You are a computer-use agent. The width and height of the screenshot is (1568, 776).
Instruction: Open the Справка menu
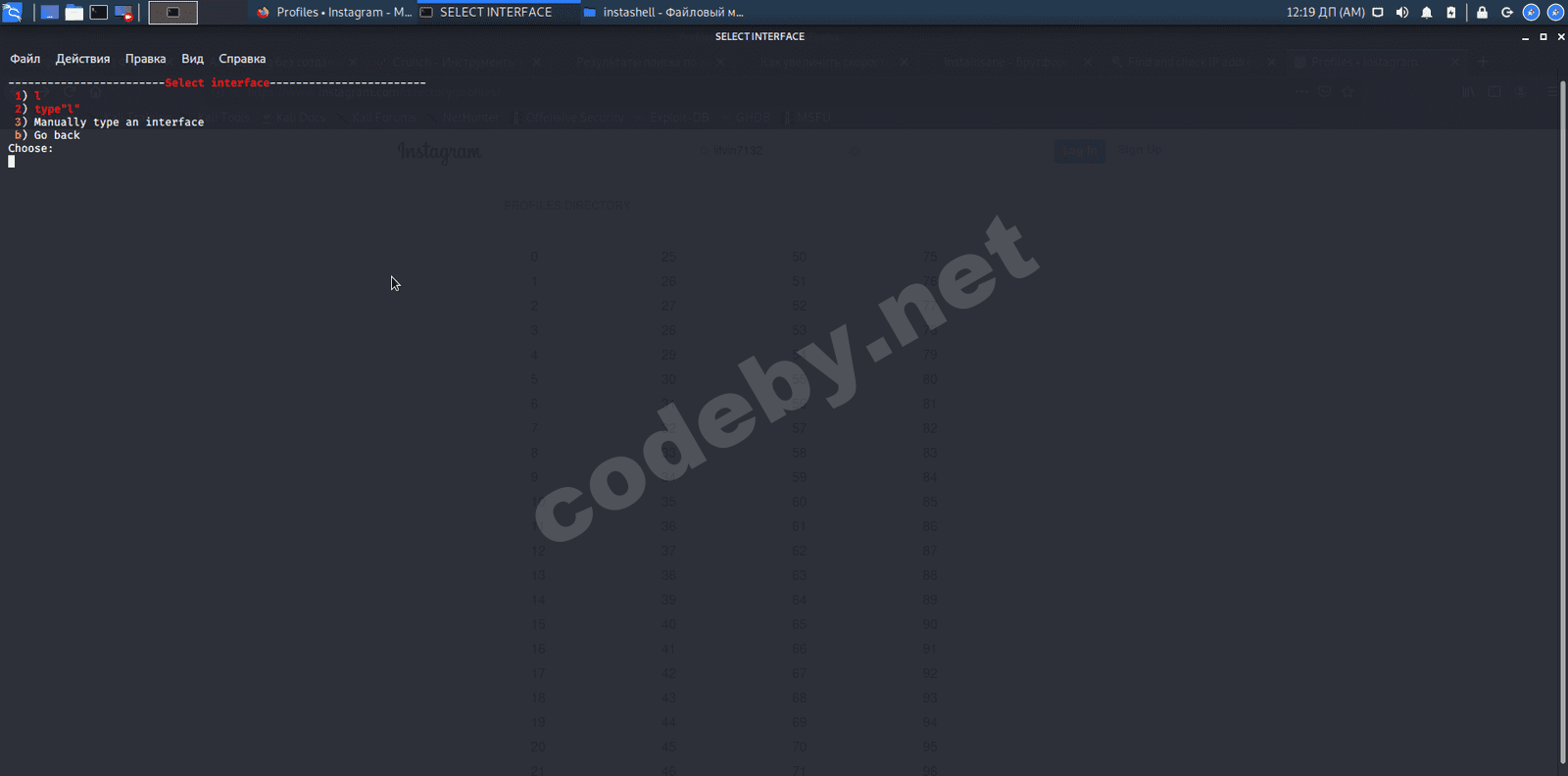242,59
